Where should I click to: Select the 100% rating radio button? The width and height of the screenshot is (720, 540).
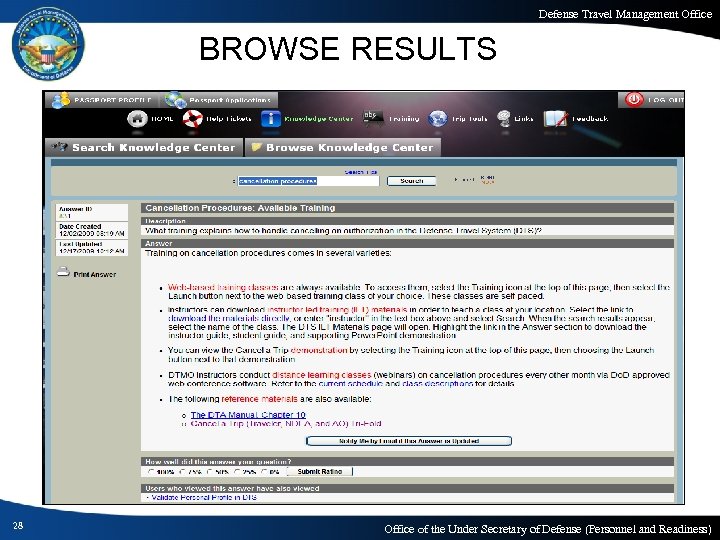[151, 472]
